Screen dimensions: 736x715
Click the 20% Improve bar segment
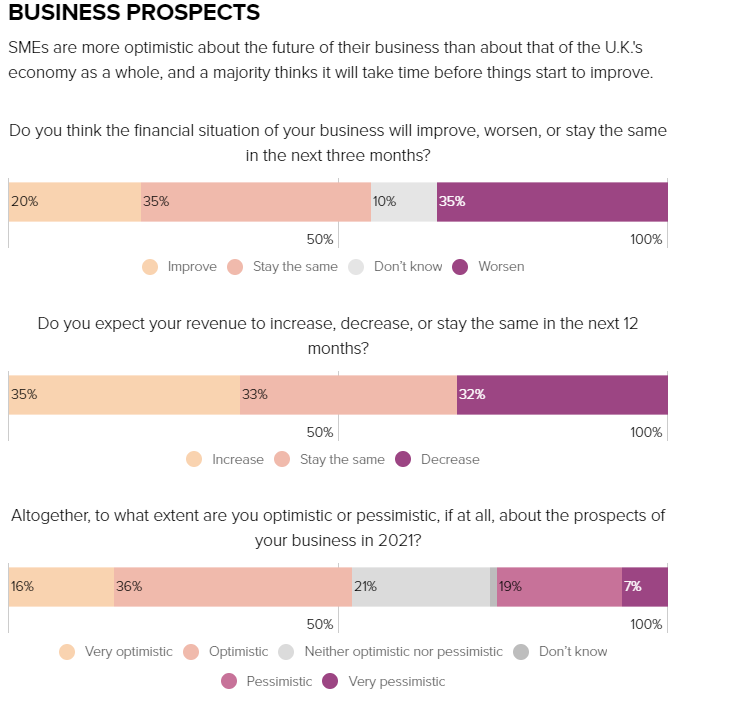click(75, 202)
